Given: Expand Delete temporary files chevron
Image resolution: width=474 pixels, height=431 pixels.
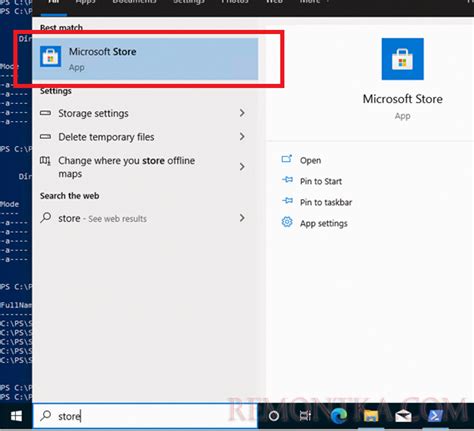Looking at the screenshot, I should point(242,137).
